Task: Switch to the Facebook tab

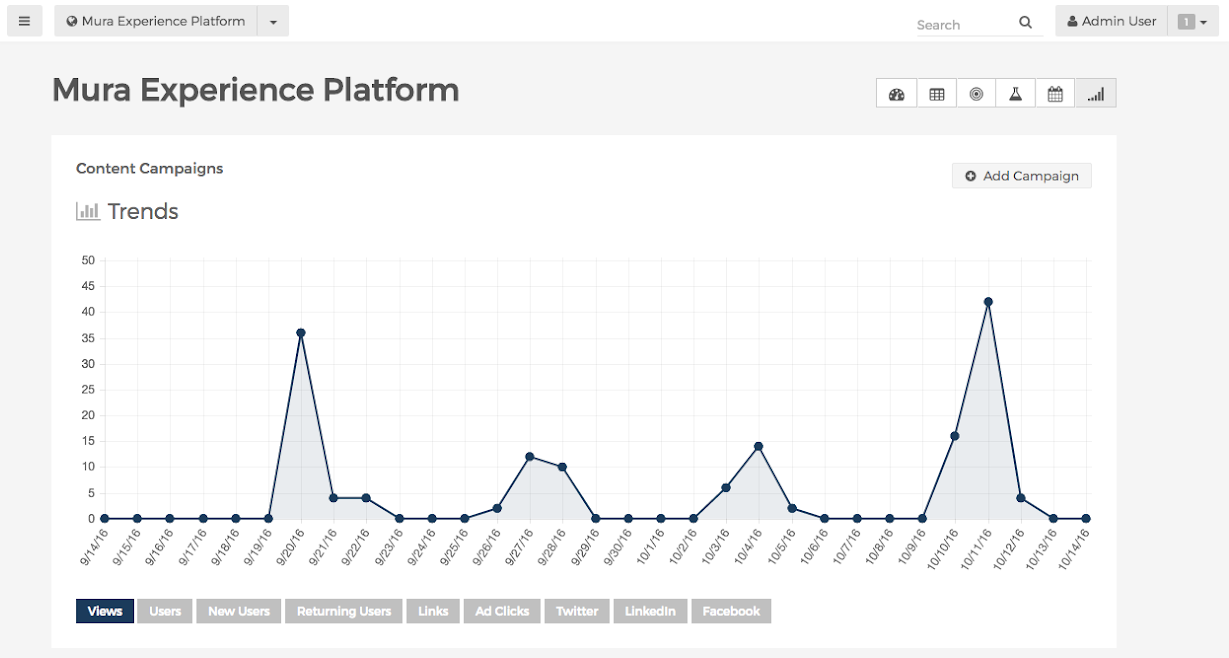Action: 731,611
